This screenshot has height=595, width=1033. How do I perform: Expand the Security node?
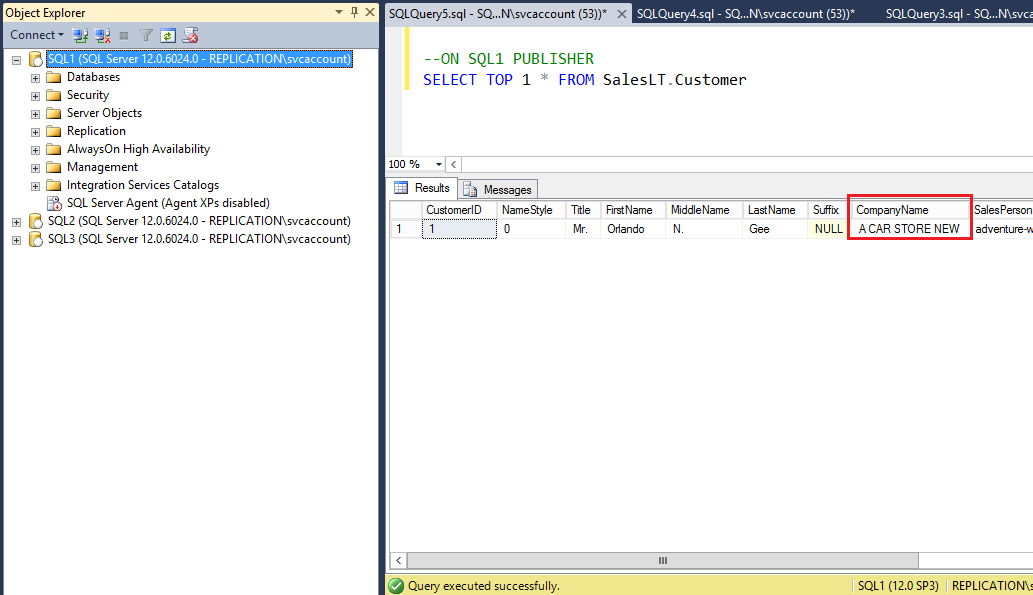click(x=36, y=96)
